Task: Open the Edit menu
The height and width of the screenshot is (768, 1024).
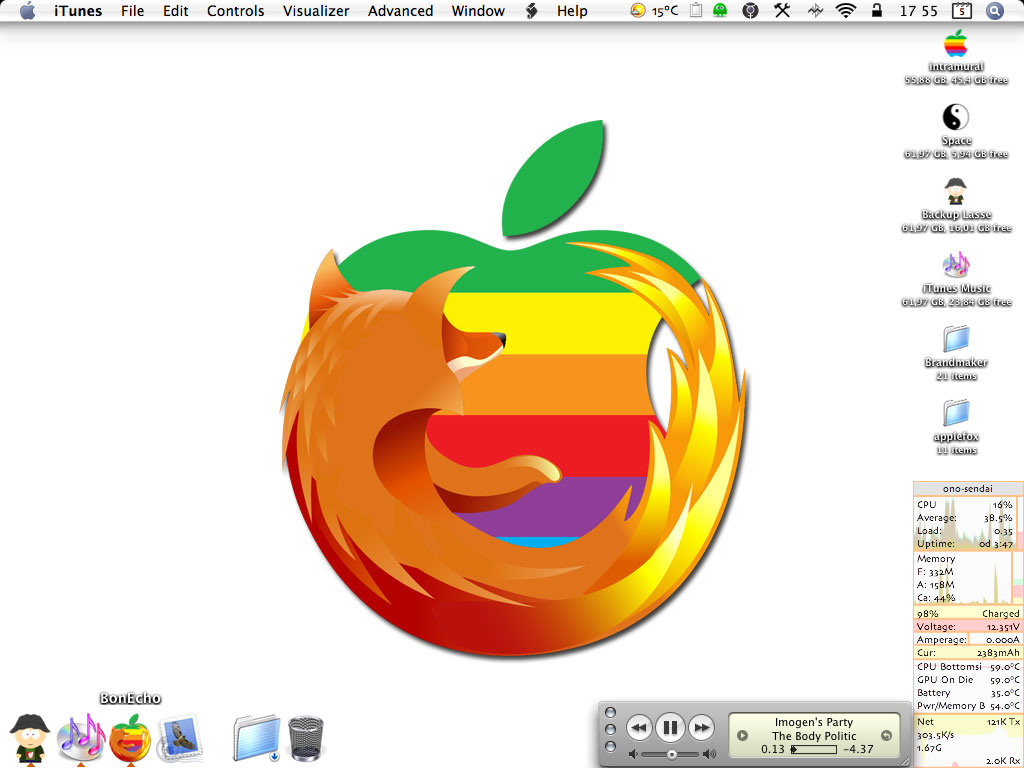Action: click(176, 11)
